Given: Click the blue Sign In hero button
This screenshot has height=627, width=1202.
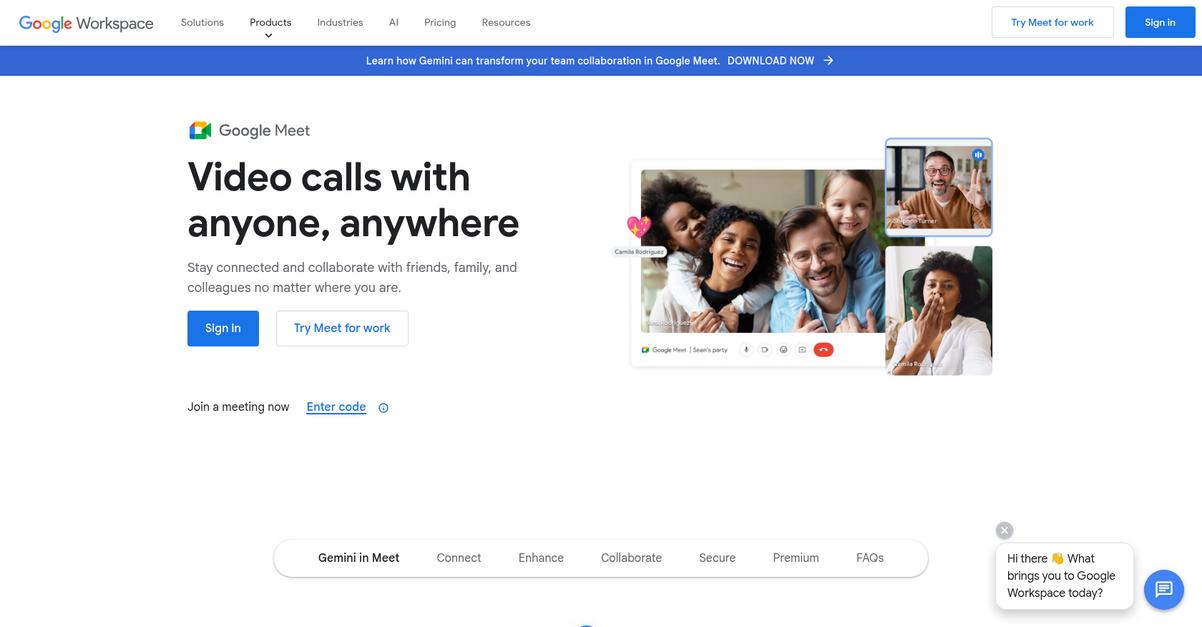Looking at the screenshot, I should coord(223,328).
